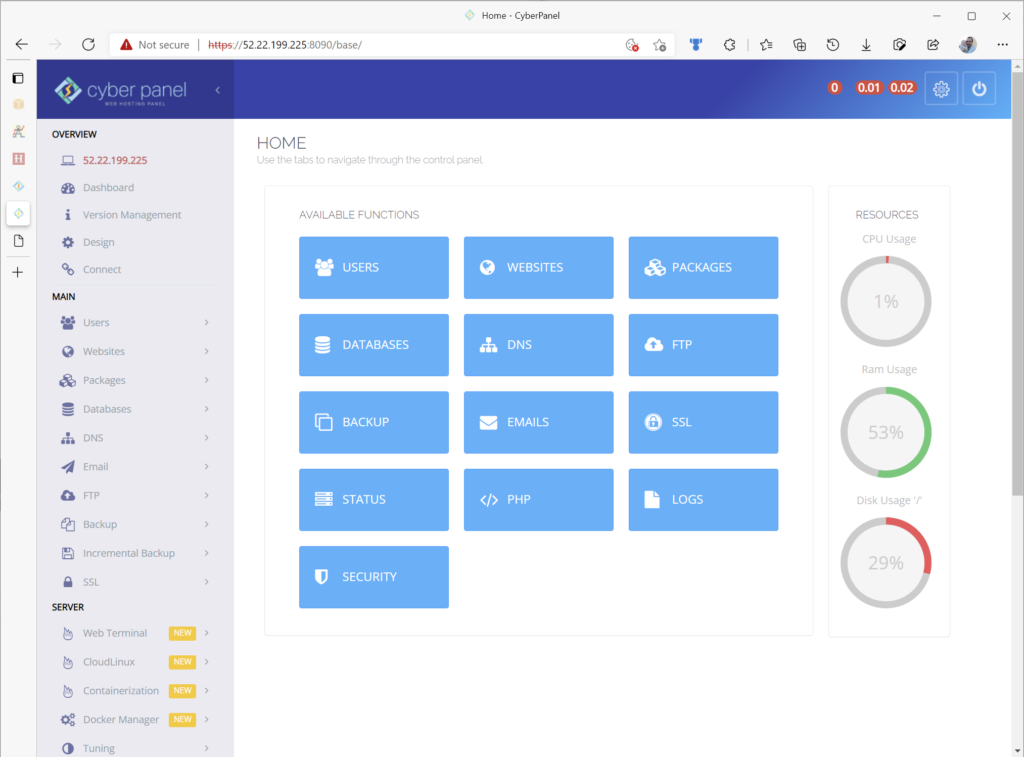This screenshot has width=1024, height=757.
Task: Click the settings gear icon in header
Action: pyautogui.click(x=941, y=89)
